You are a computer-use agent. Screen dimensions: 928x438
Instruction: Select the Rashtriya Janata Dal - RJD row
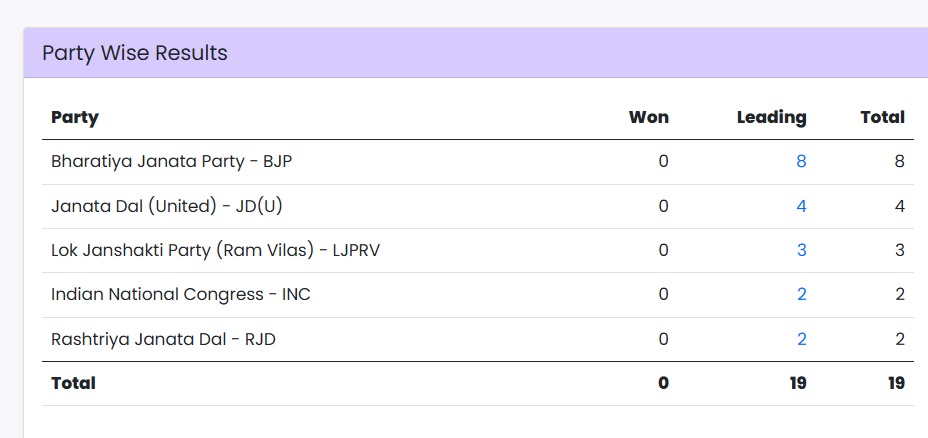(x=163, y=339)
